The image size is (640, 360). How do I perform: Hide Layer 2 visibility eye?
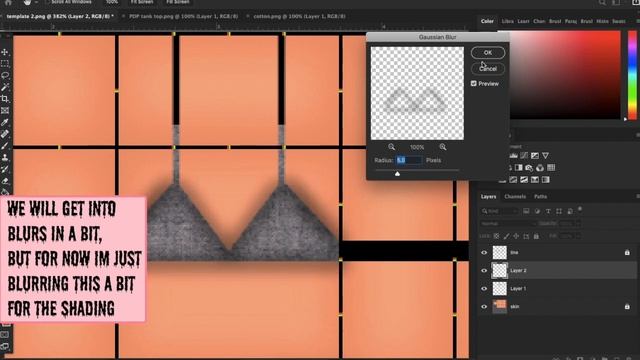tap(484, 271)
